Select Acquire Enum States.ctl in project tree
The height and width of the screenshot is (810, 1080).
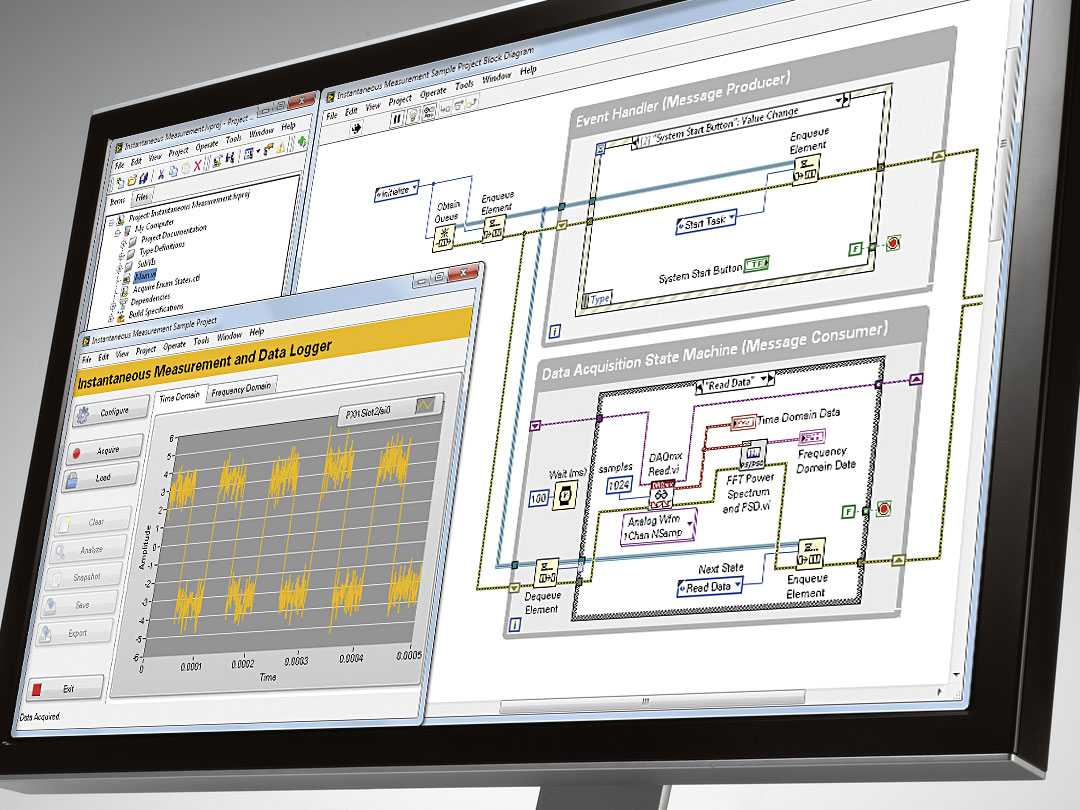click(166, 284)
